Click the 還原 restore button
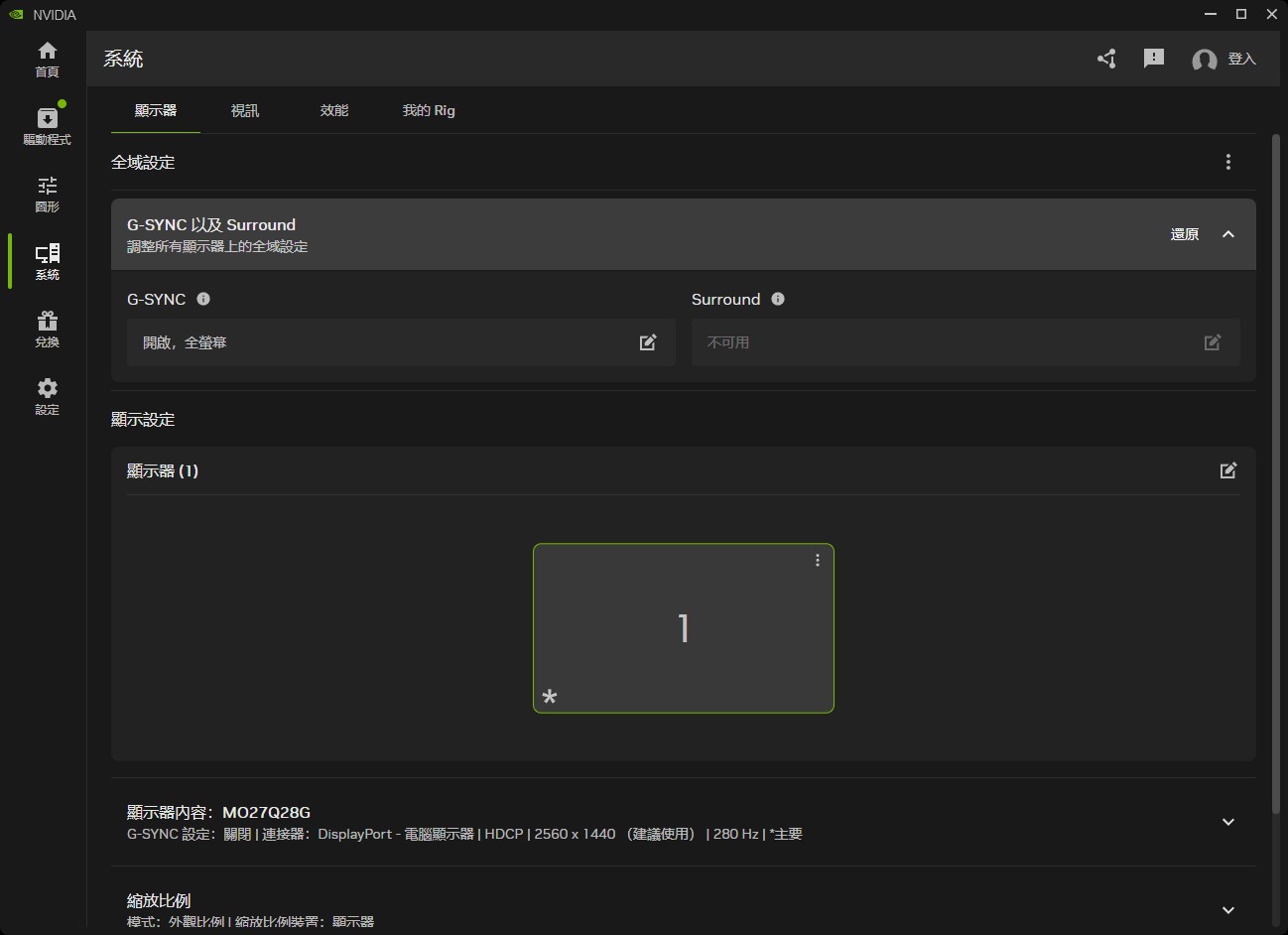This screenshot has width=1288, height=935. 1184,234
